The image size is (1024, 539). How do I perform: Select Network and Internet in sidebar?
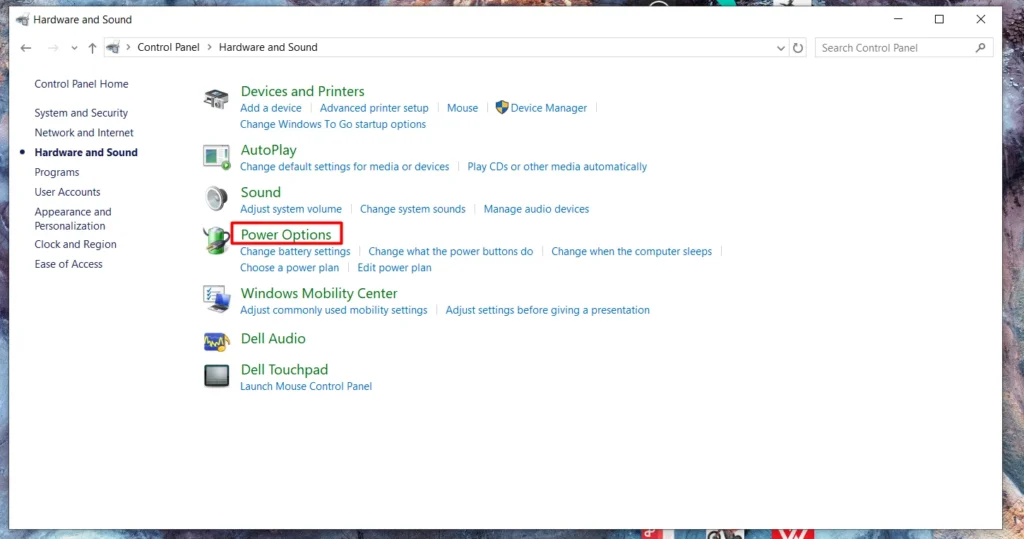pyautogui.click(x=84, y=133)
